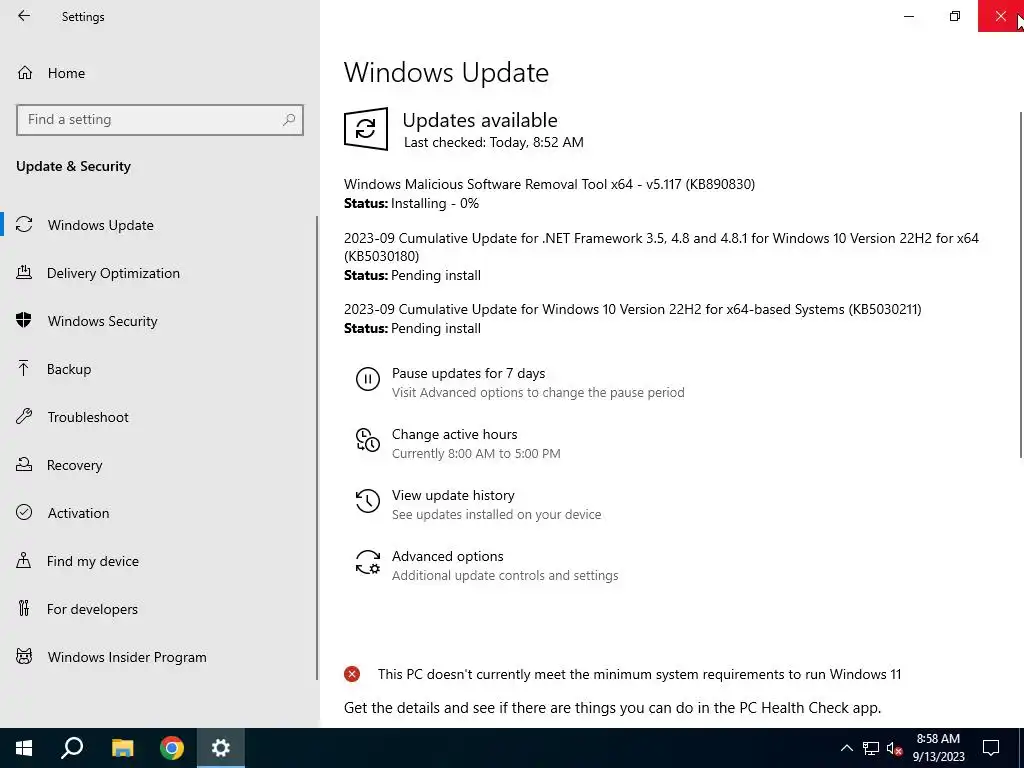Click the For developers tools icon
The image size is (1024, 768).
(24, 609)
